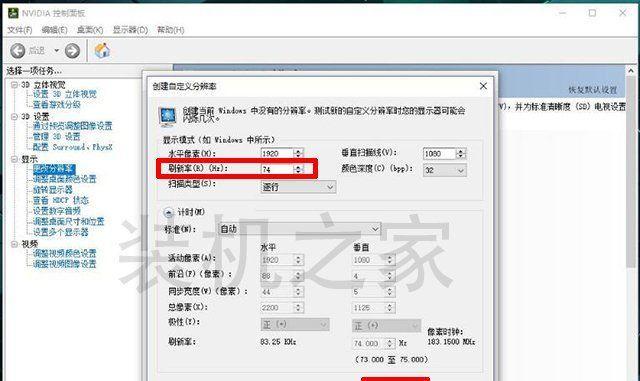
Task: Select 旋转显示器 in task tree
Action: pos(53,189)
